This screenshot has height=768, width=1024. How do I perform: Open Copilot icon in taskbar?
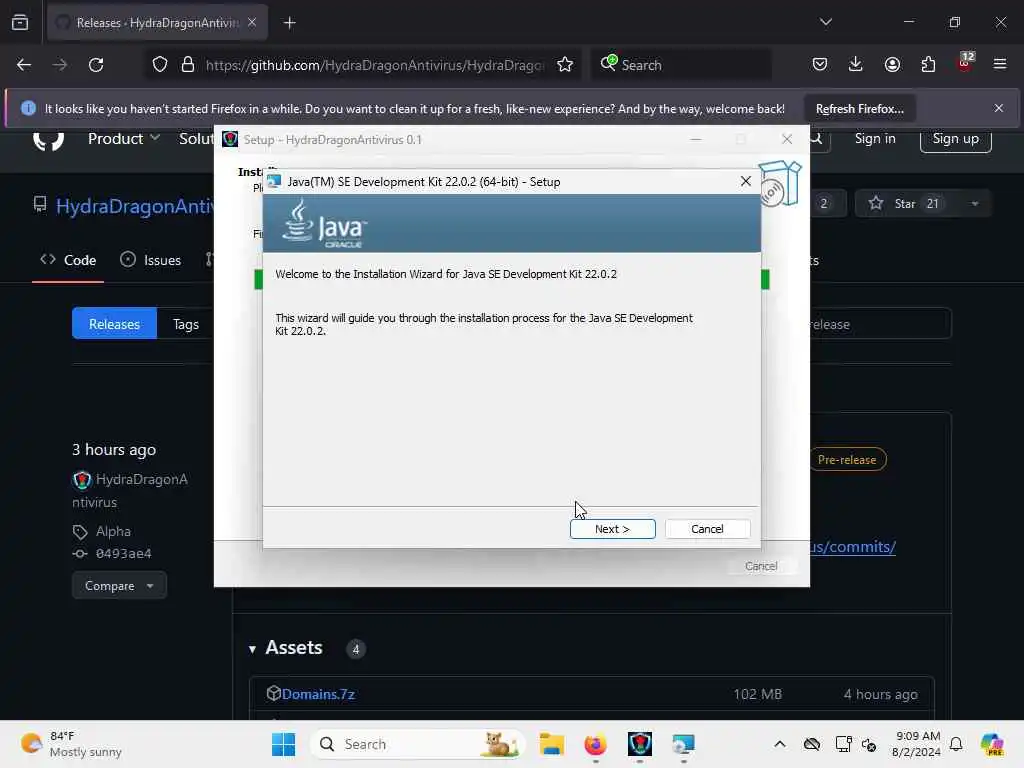point(992,744)
